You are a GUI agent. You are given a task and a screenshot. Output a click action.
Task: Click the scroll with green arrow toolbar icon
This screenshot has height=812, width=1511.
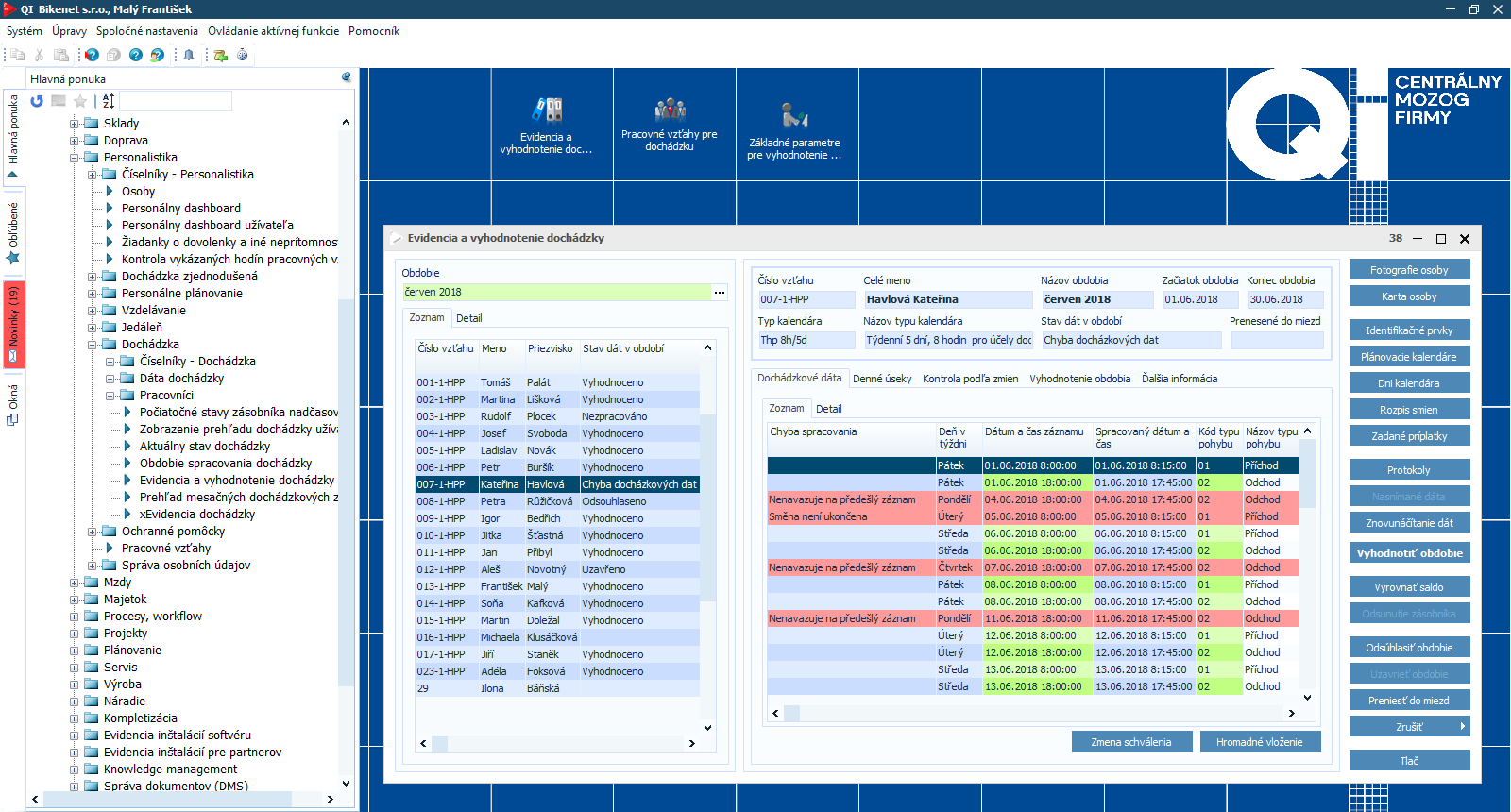pyautogui.click(x=220, y=55)
